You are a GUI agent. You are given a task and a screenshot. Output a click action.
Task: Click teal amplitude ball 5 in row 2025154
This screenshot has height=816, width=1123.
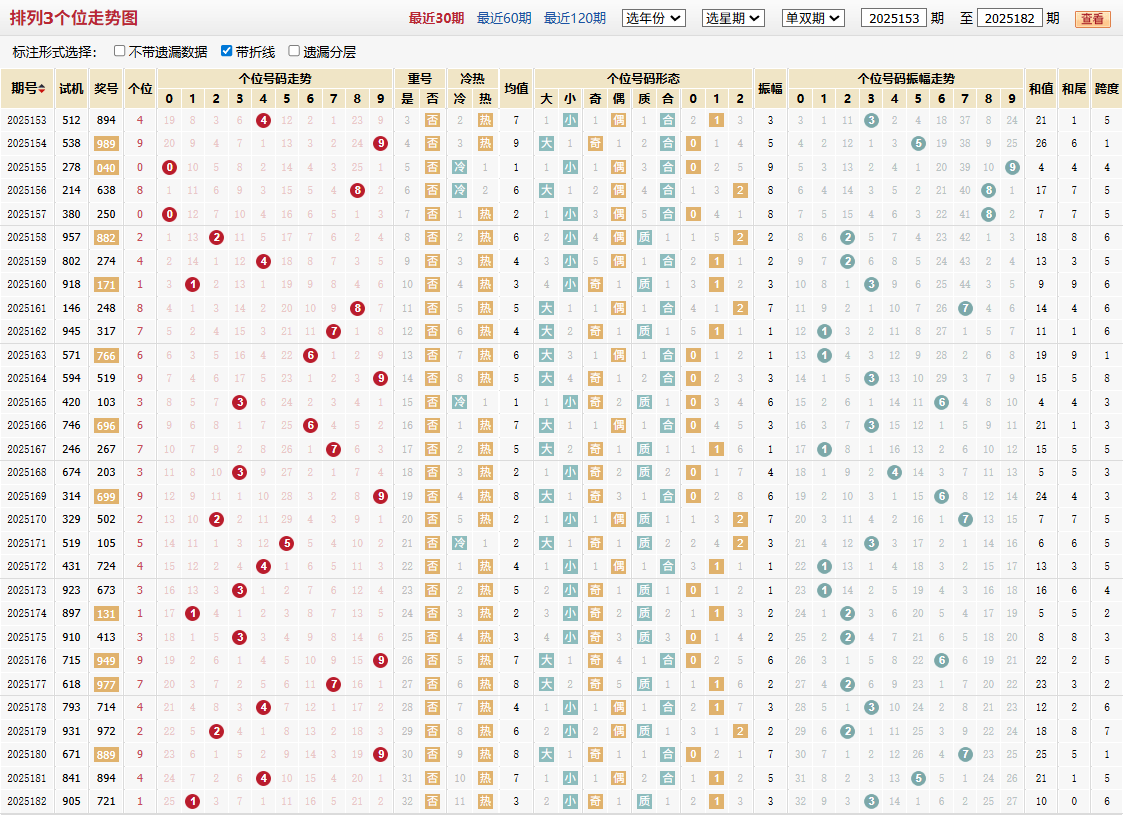point(918,143)
